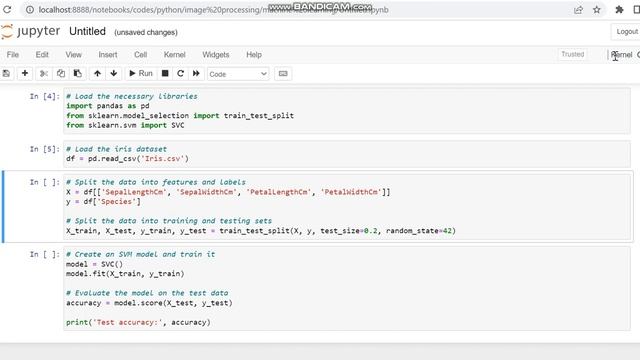Open the Insert menu
640x360 pixels.
tap(108, 55)
